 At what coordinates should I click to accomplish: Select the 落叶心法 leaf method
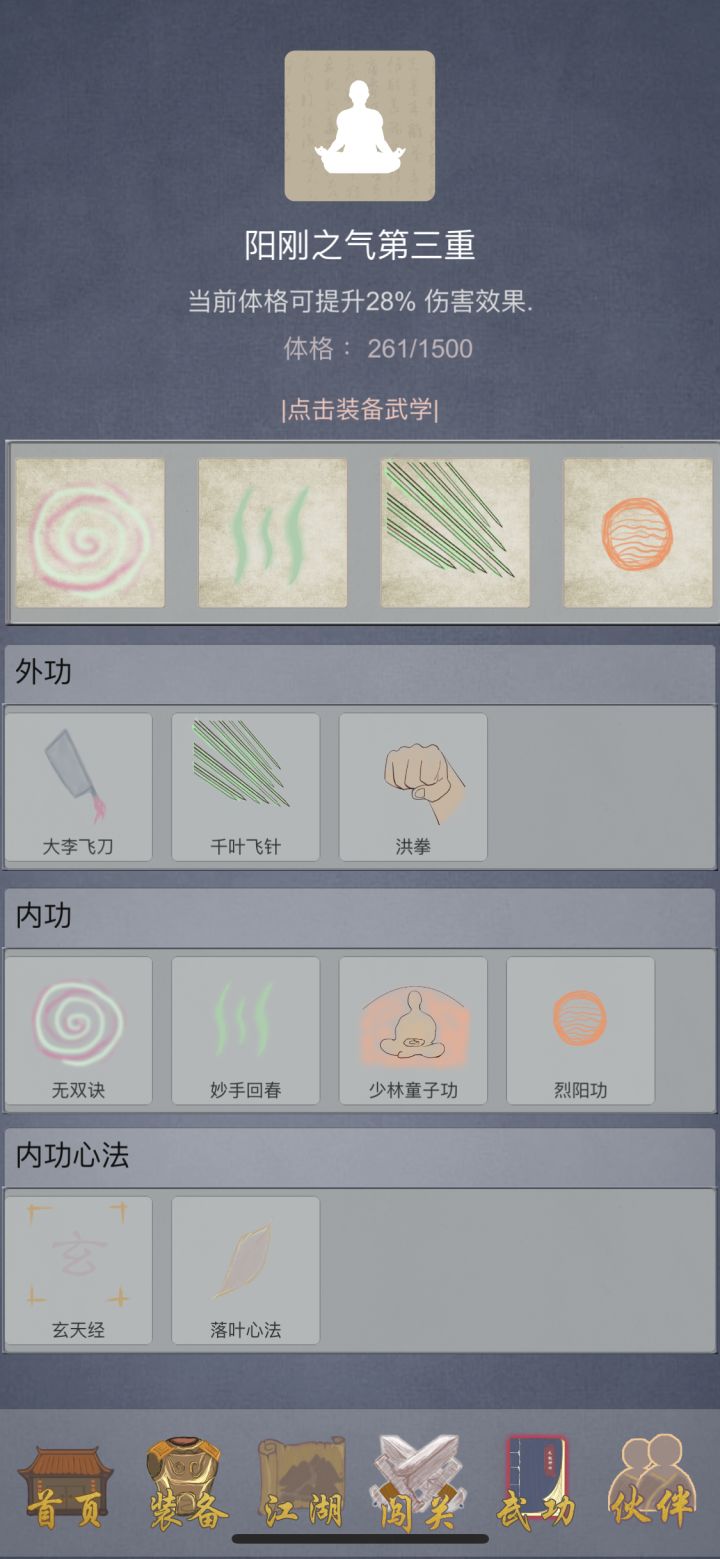coord(246,1271)
